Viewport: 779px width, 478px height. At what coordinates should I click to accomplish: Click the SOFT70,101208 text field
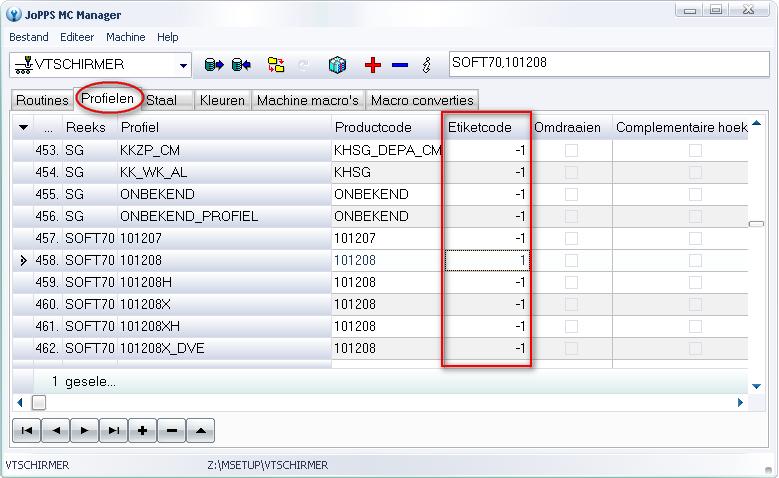click(609, 64)
